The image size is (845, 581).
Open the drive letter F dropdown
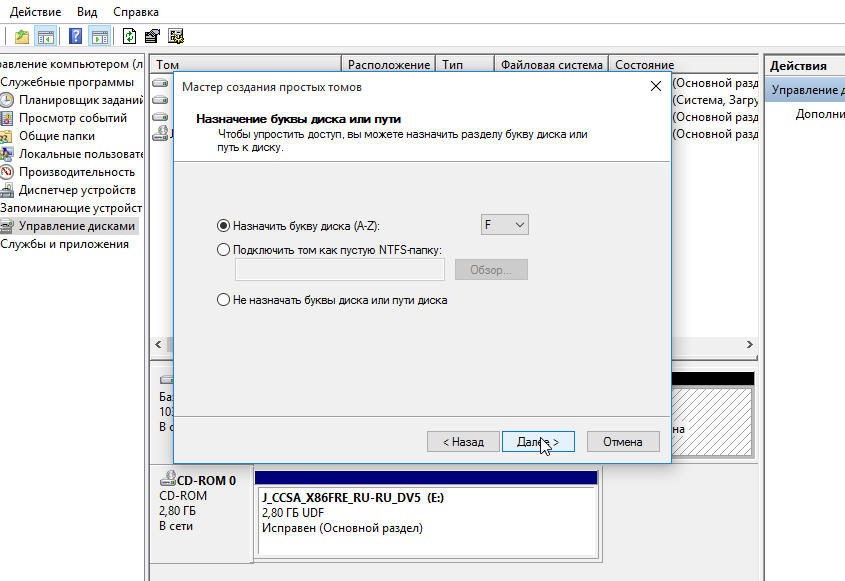(504, 225)
